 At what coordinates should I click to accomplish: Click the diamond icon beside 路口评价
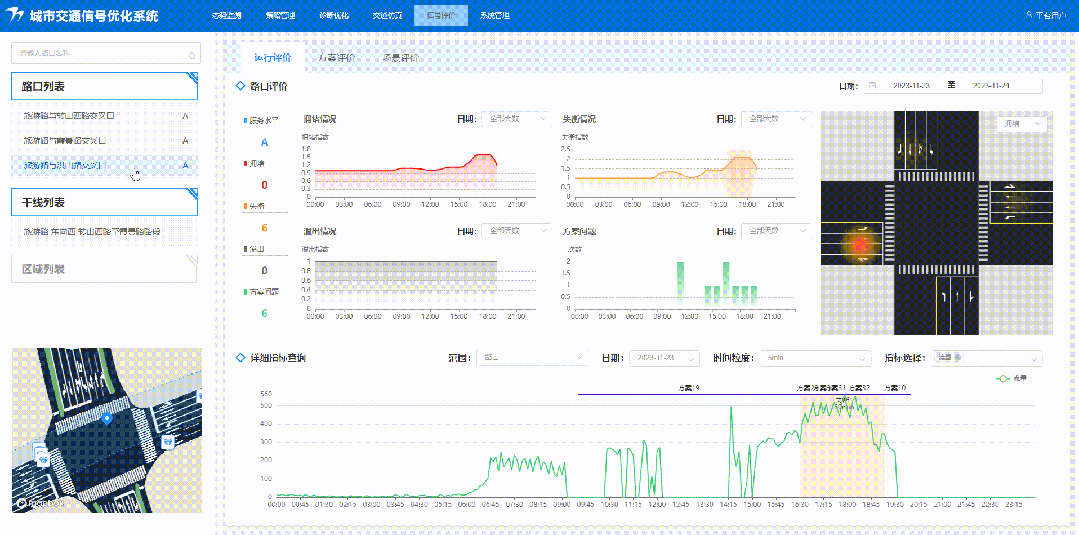point(241,87)
